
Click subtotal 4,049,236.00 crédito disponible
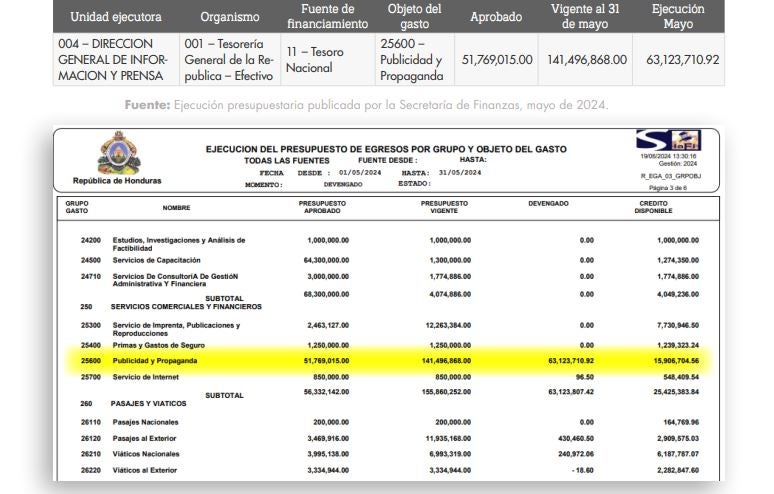click(678, 294)
